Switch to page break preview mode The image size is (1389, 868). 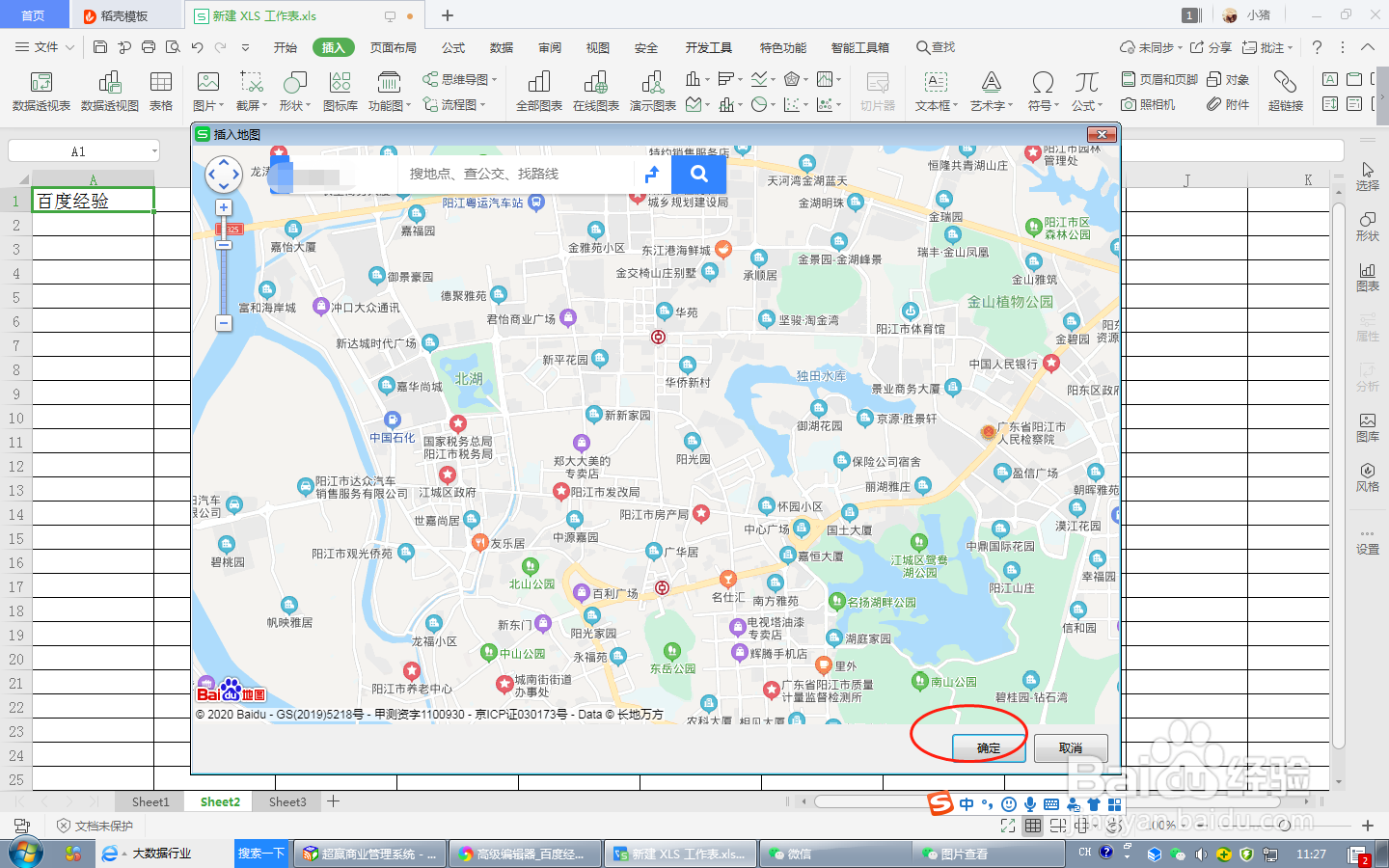click(1058, 826)
